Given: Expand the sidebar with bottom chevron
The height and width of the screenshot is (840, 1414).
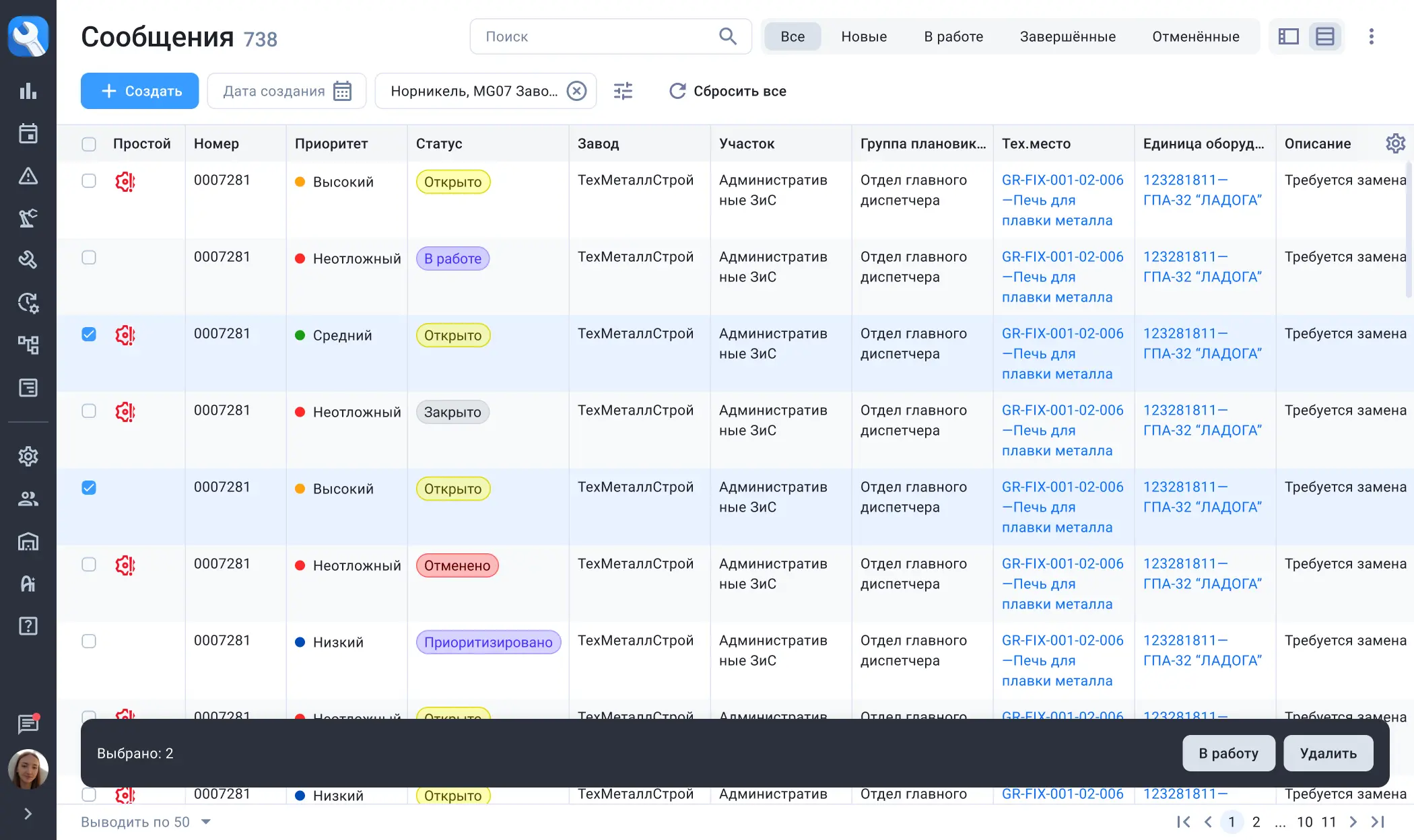Looking at the screenshot, I should (28, 814).
